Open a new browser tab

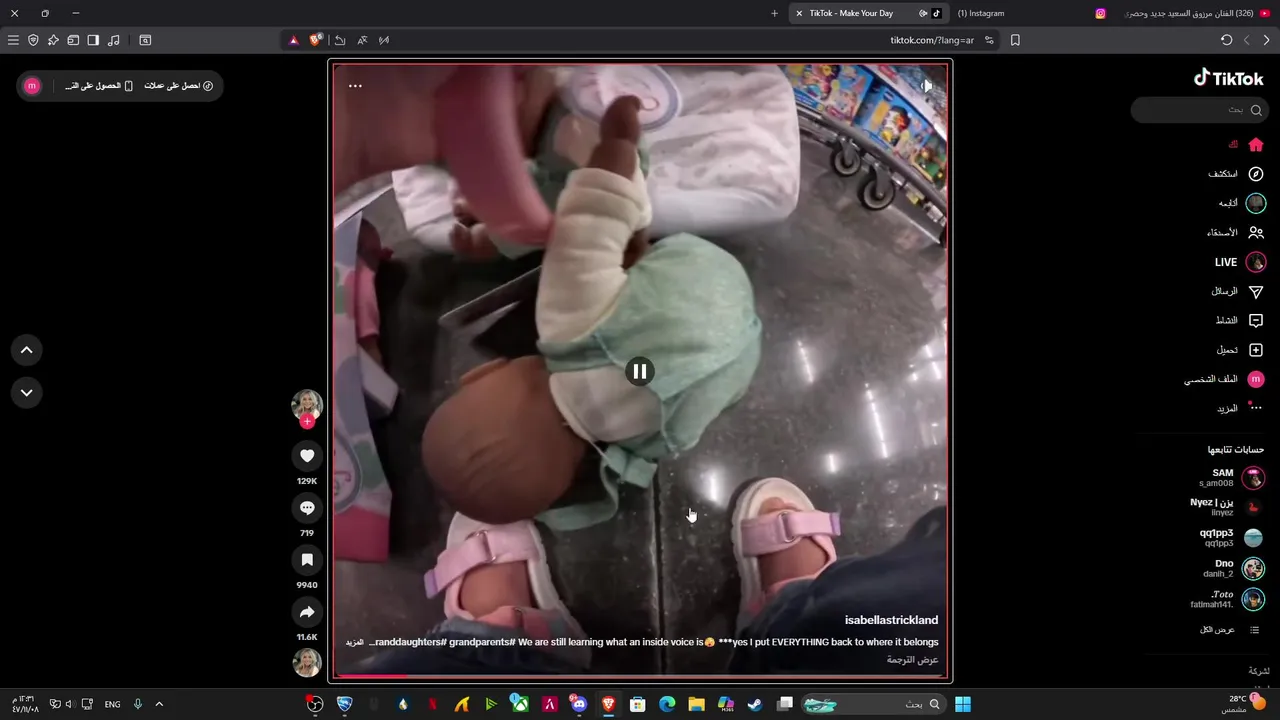774,13
